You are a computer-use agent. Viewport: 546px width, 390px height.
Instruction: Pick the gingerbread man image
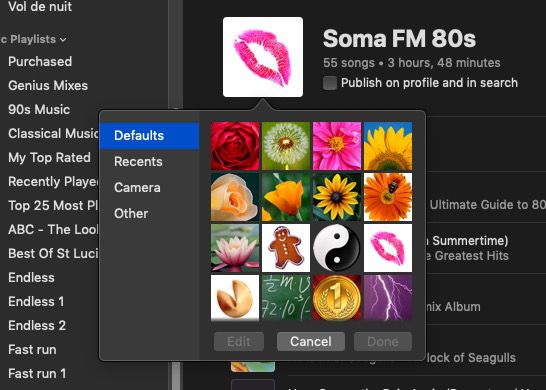click(x=286, y=248)
